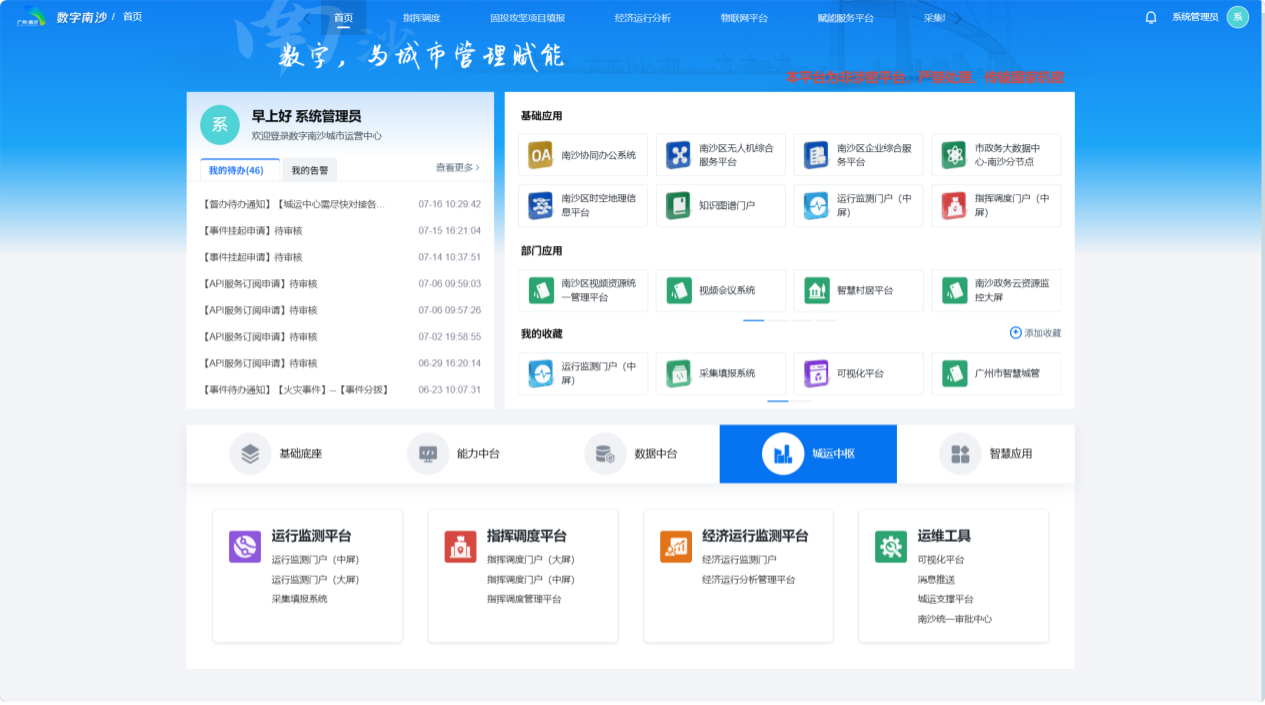Open 事件挂起申请 item dated 07-15 16:21:04
This screenshot has width=1265, height=705.
tap(341, 231)
